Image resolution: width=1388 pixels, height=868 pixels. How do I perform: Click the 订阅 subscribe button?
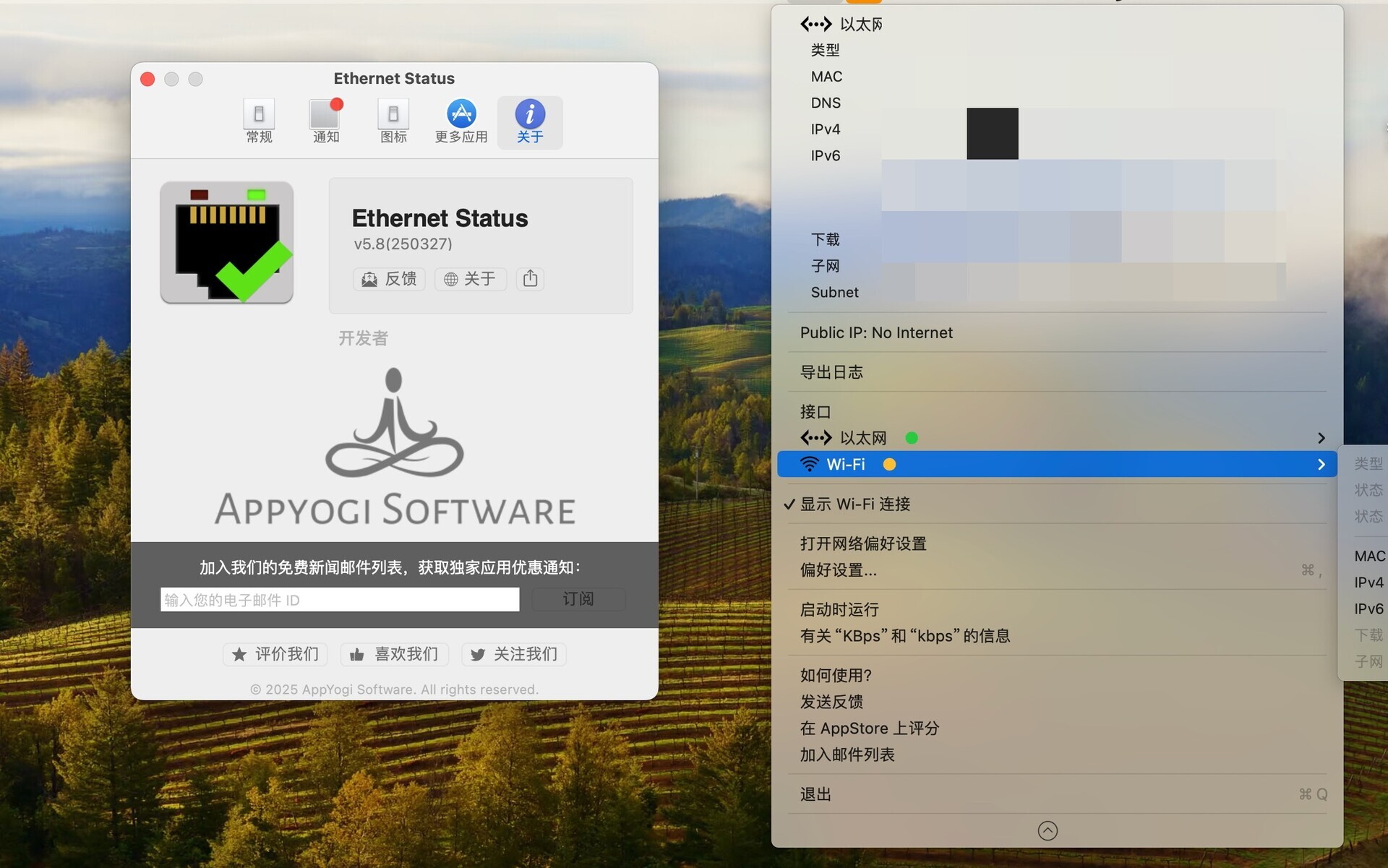coord(578,599)
